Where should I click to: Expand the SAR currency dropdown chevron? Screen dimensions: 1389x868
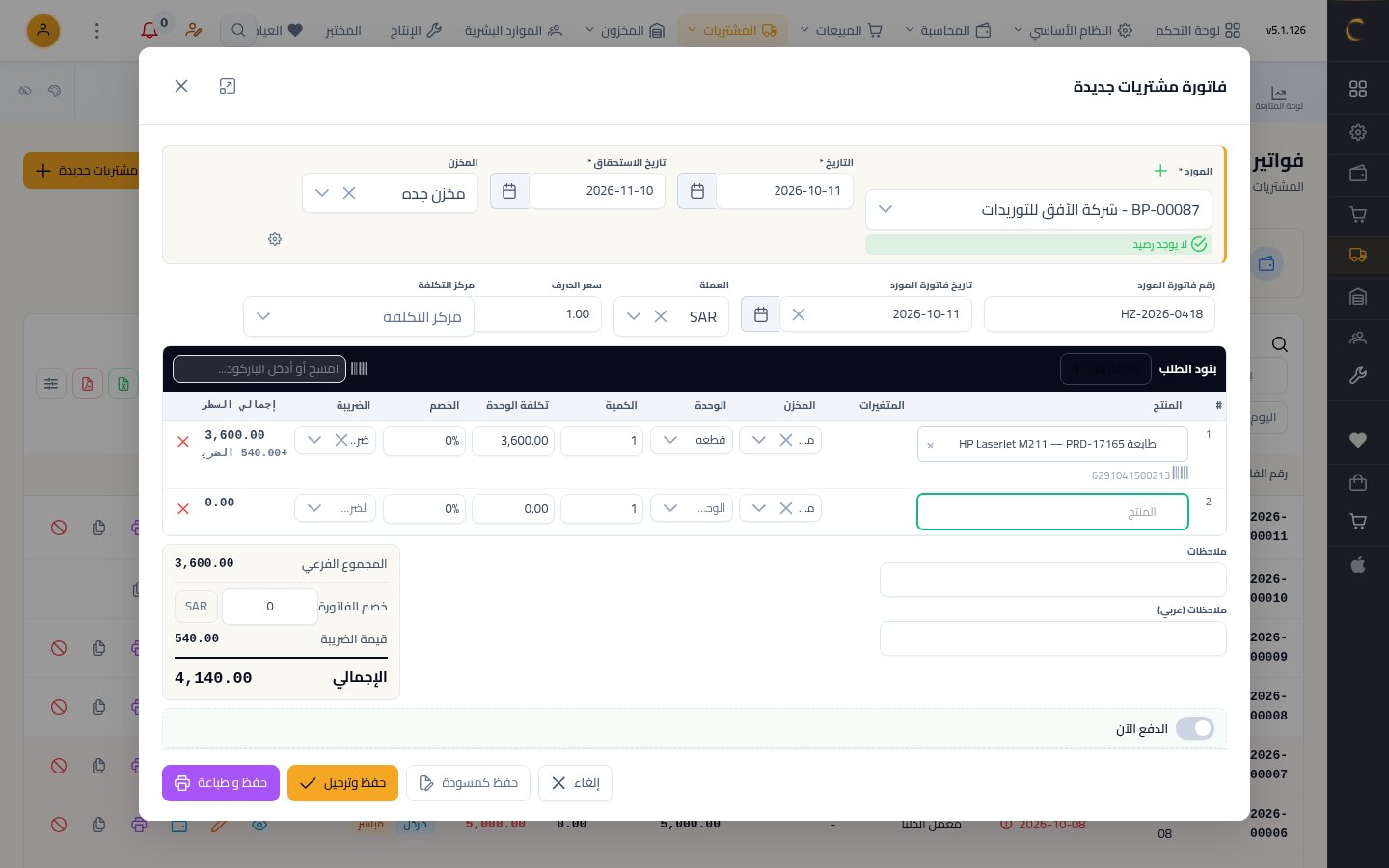pos(634,316)
